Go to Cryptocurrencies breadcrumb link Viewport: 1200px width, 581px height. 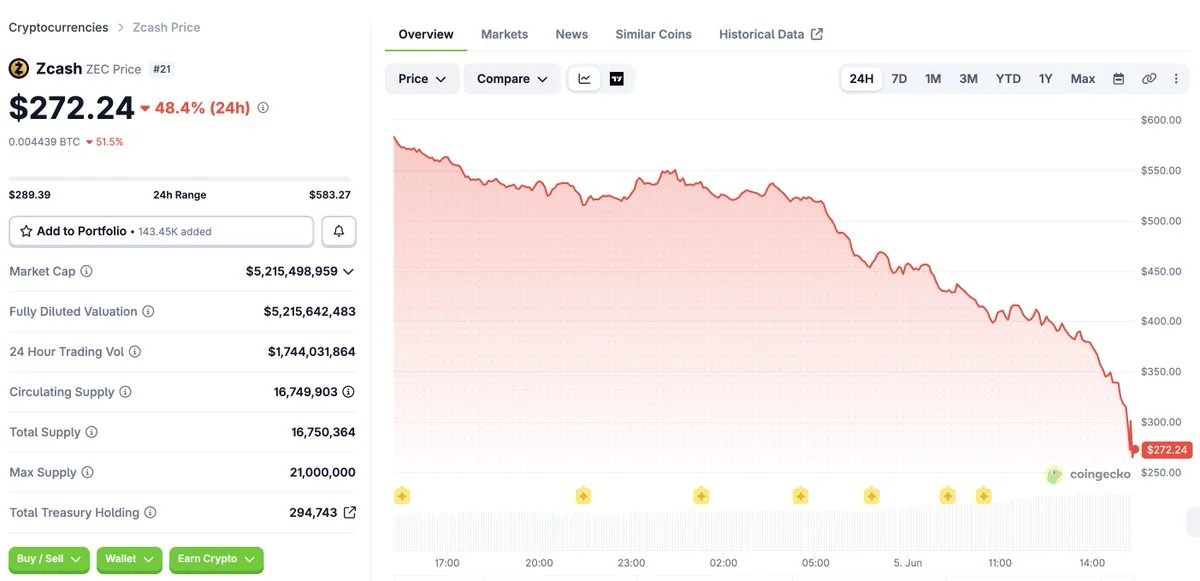tap(59, 27)
